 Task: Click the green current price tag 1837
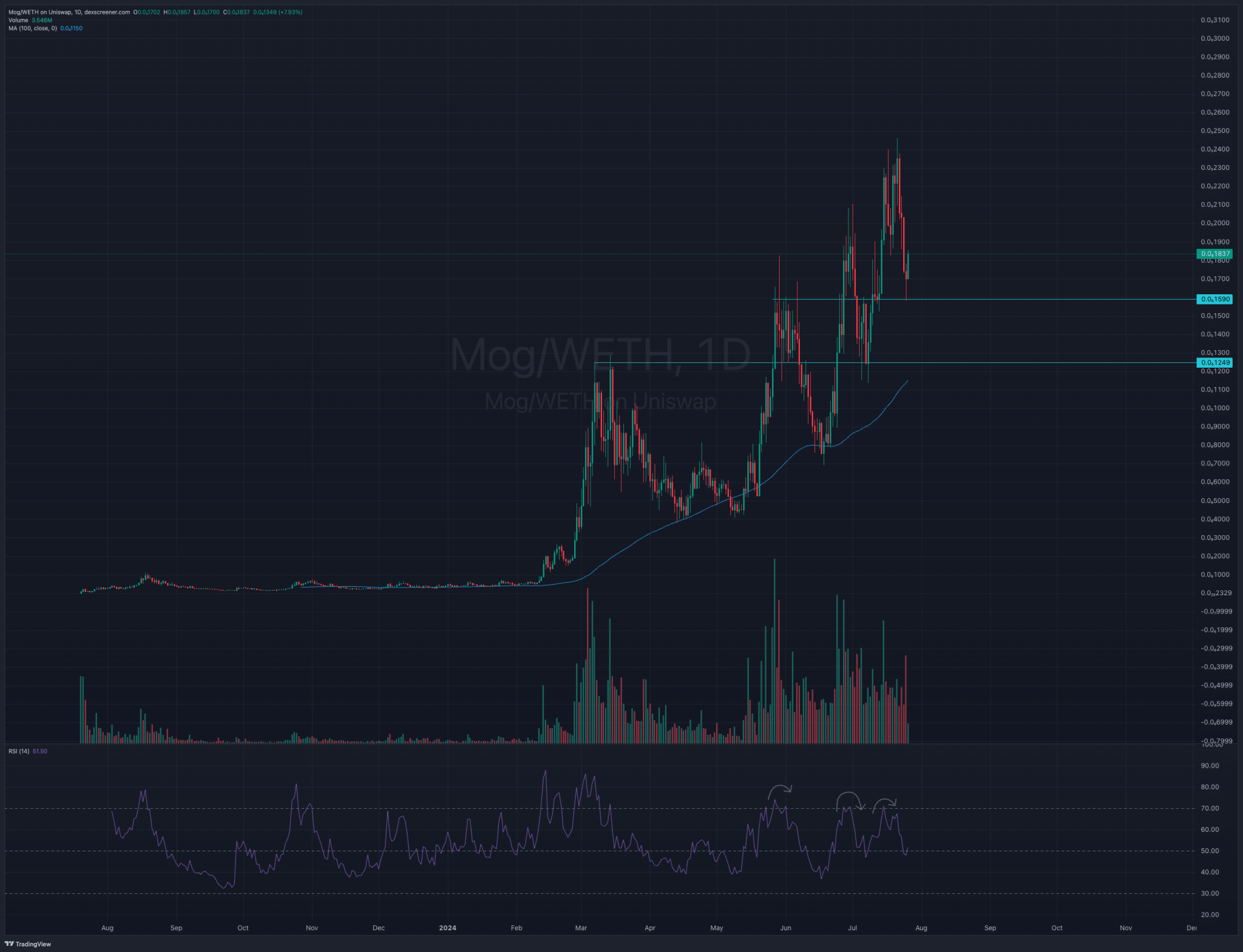tap(1215, 254)
